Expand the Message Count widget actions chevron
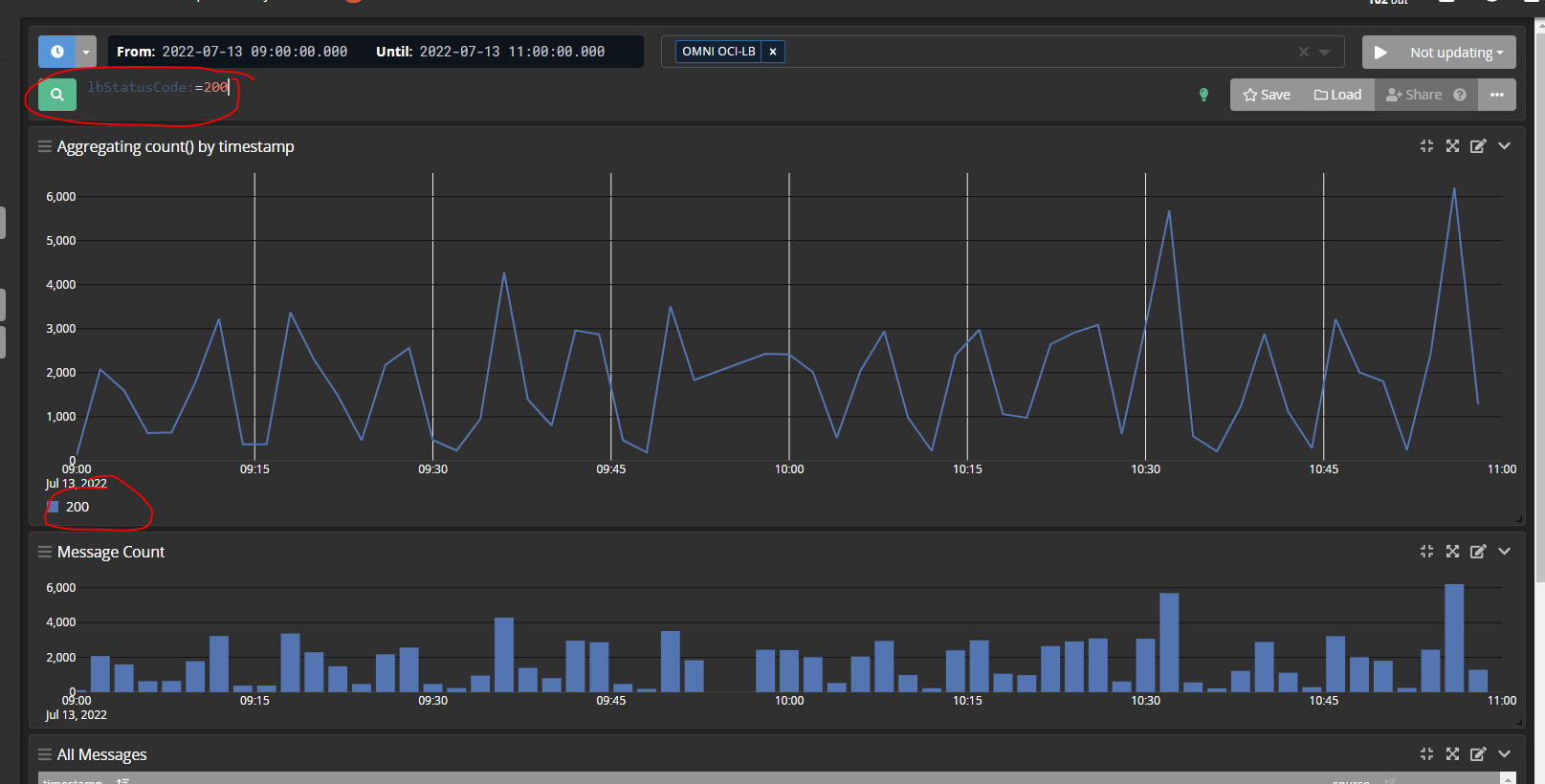Image resolution: width=1545 pixels, height=784 pixels. pos(1504,552)
